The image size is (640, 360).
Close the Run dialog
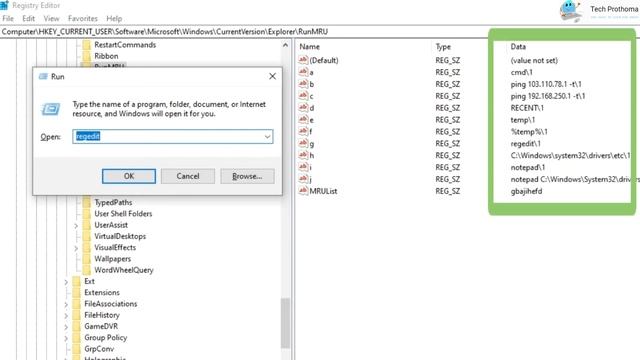pos(272,76)
